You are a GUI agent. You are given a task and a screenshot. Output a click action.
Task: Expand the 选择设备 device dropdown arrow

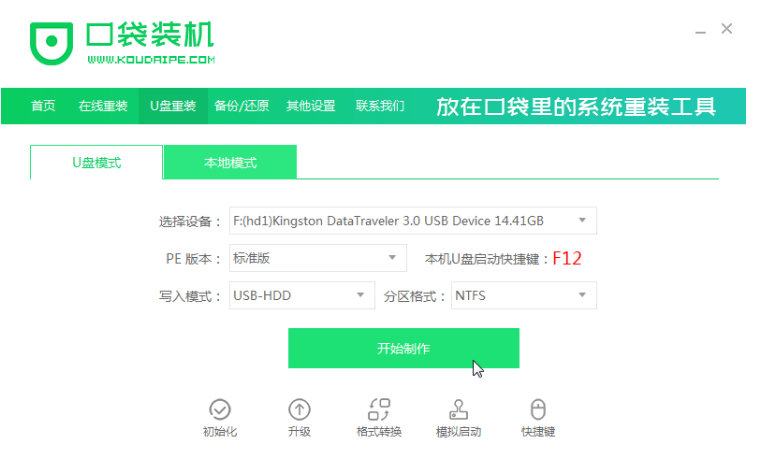point(582,220)
